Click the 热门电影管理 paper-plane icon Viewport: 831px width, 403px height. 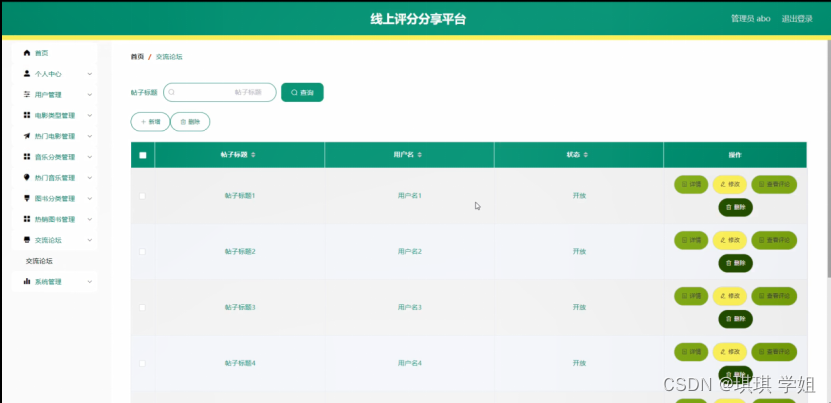pos(27,136)
